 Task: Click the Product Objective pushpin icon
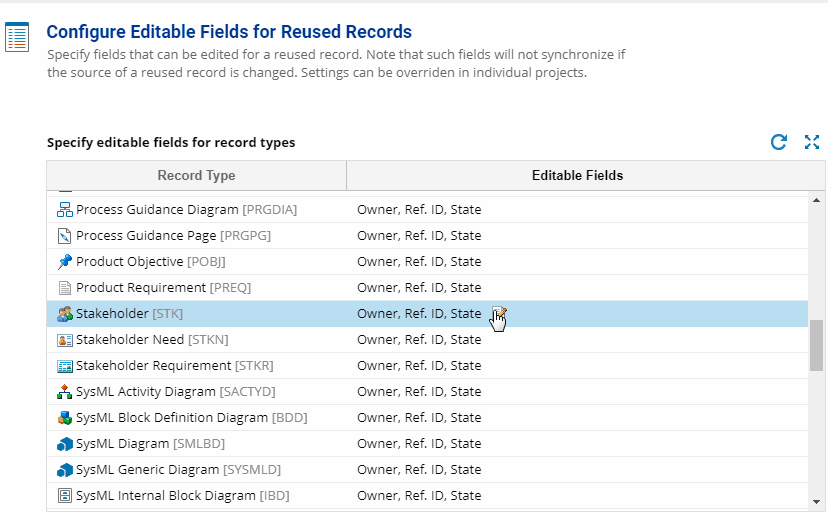pos(64,261)
